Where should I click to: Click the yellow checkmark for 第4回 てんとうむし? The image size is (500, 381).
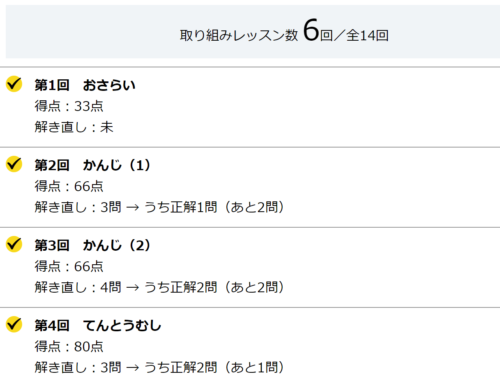coord(14,324)
